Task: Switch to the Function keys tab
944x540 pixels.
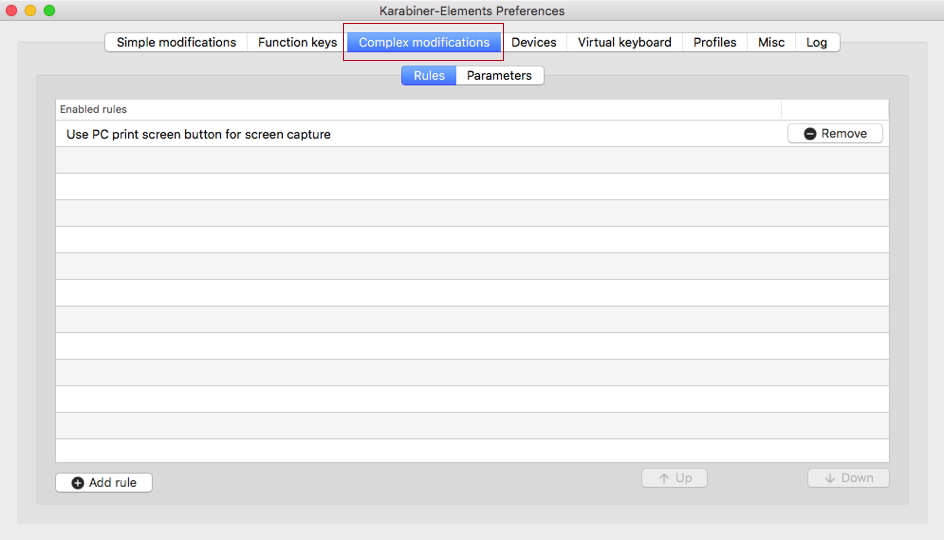Action: pyautogui.click(x=297, y=42)
